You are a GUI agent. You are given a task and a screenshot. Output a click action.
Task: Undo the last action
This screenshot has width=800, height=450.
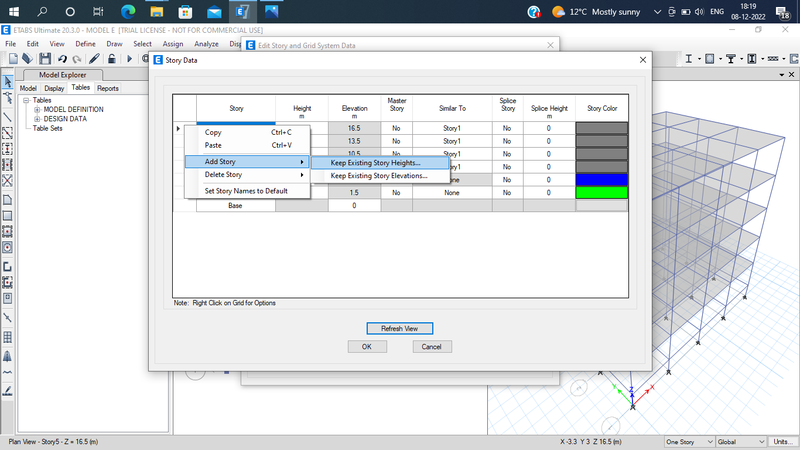click(x=62, y=59)
